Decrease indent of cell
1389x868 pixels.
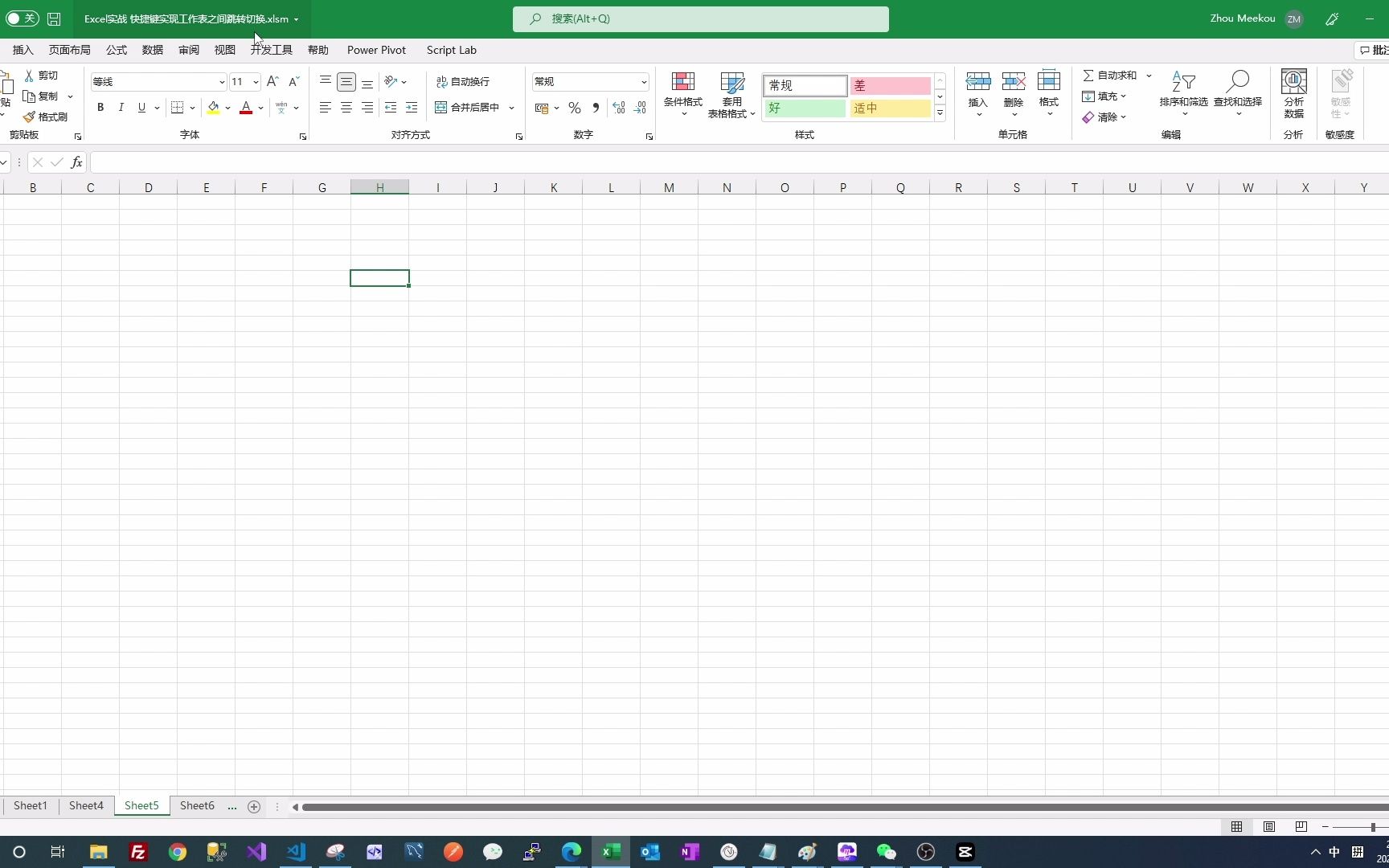click(x=391, y=108)
